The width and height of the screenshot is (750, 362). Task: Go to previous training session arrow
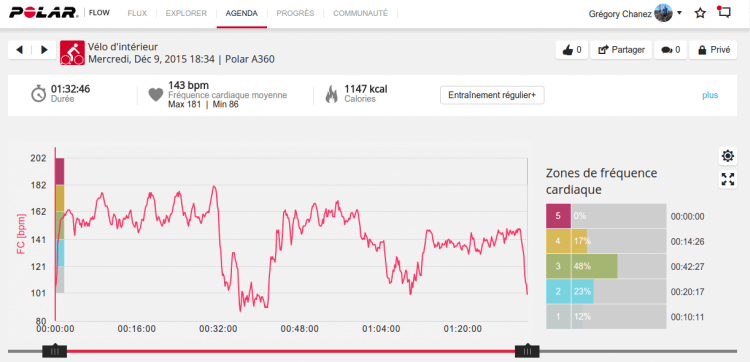[20, 50]
